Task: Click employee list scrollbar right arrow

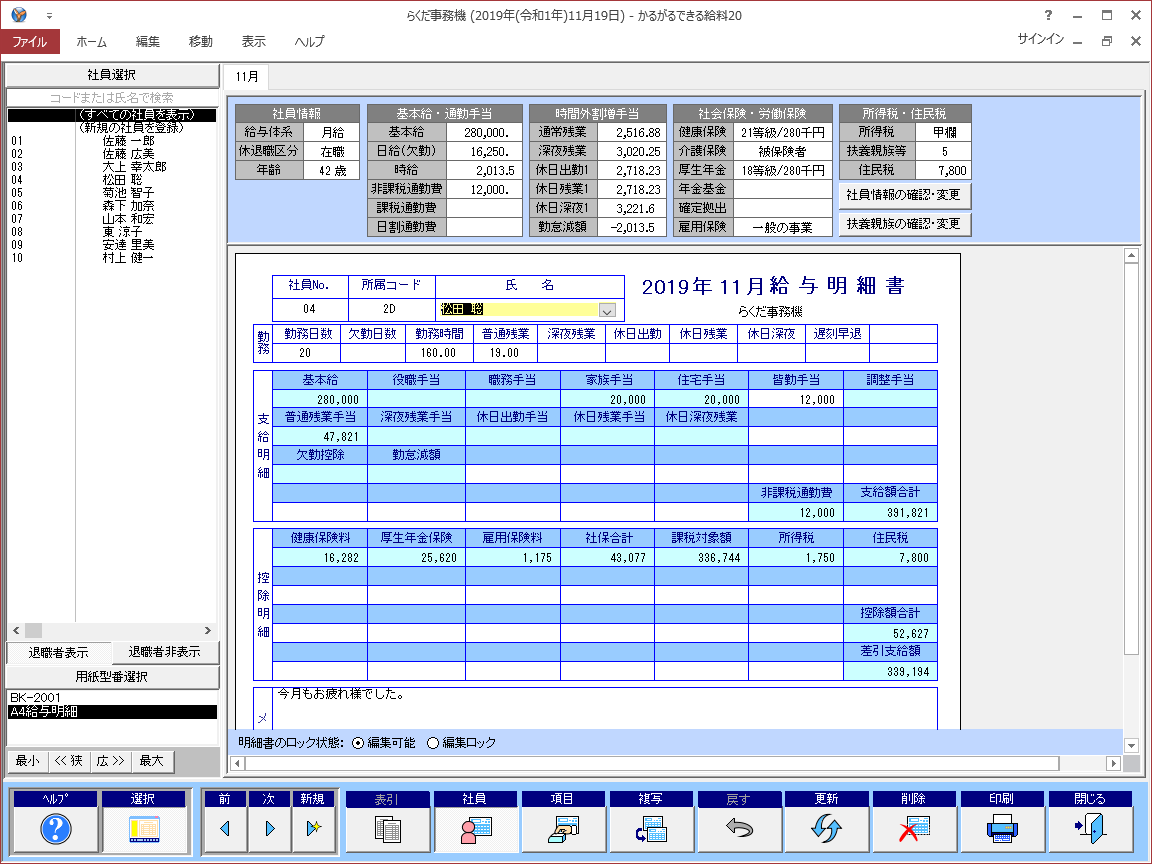Action: click(x=208, y=630)
